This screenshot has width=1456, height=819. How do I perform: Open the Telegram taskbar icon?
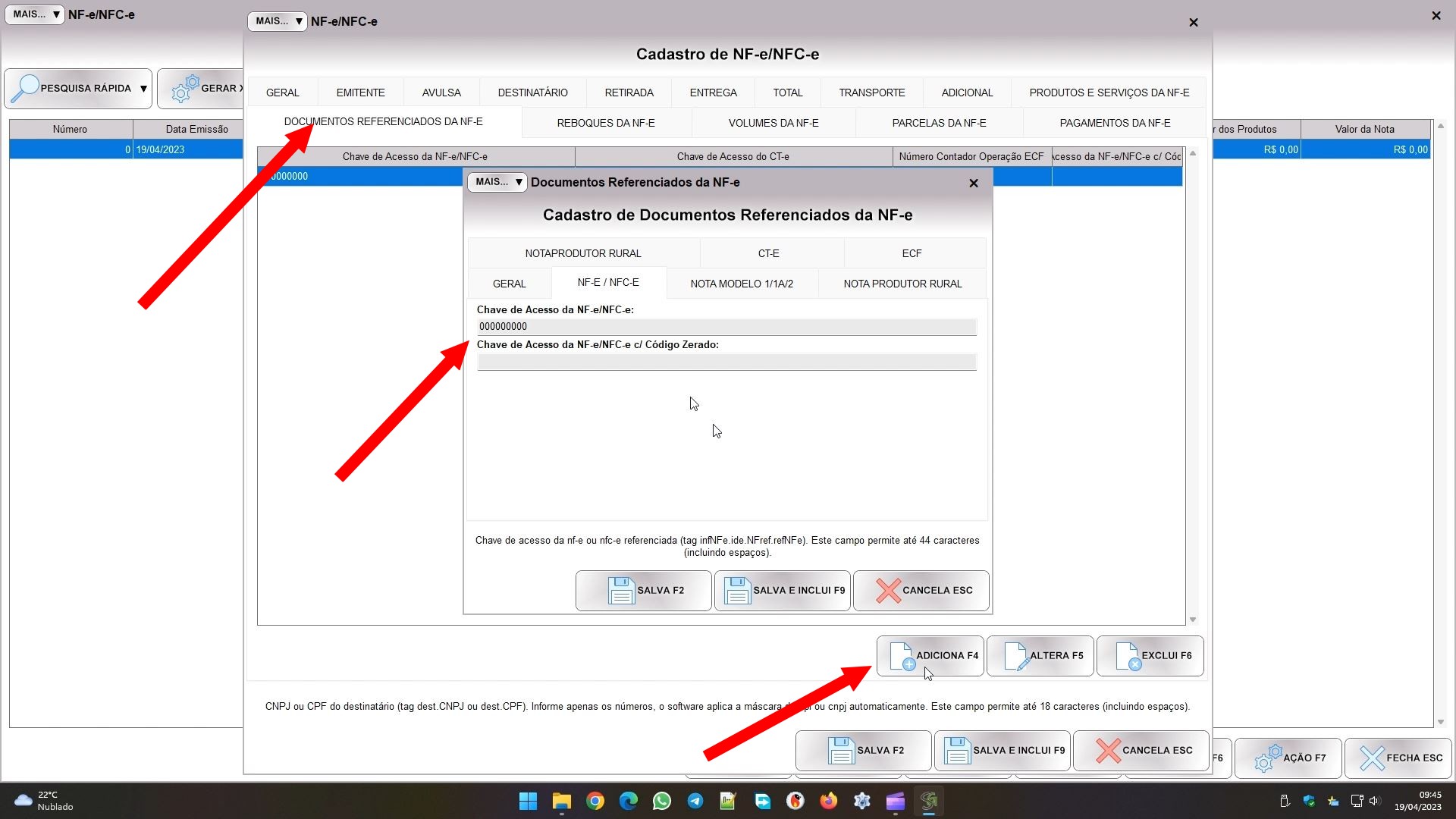pos(695,801)
